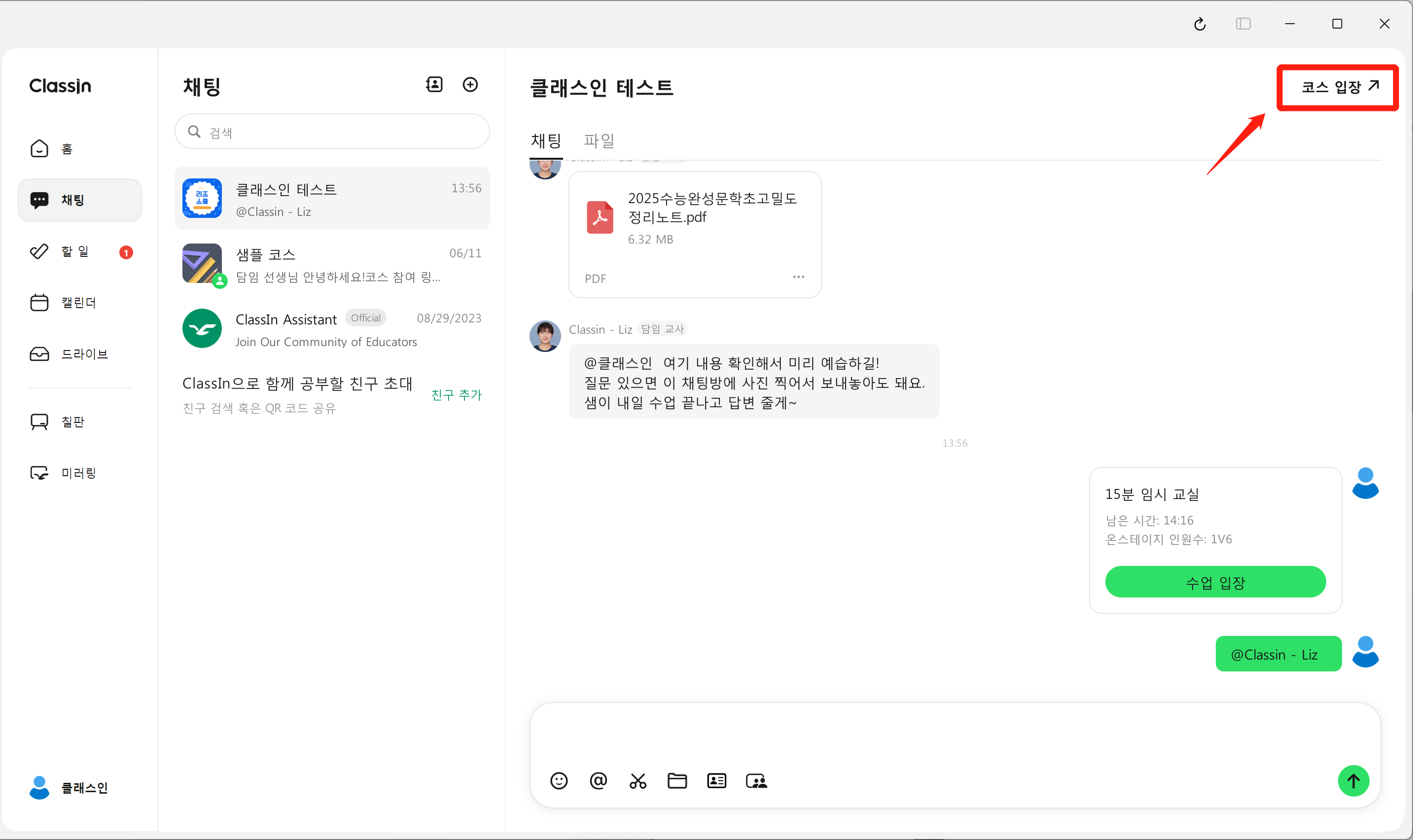Screen dimensions: 1413x840
Task: Click the home icon in sidebar
Action: [x=39, y=149]
